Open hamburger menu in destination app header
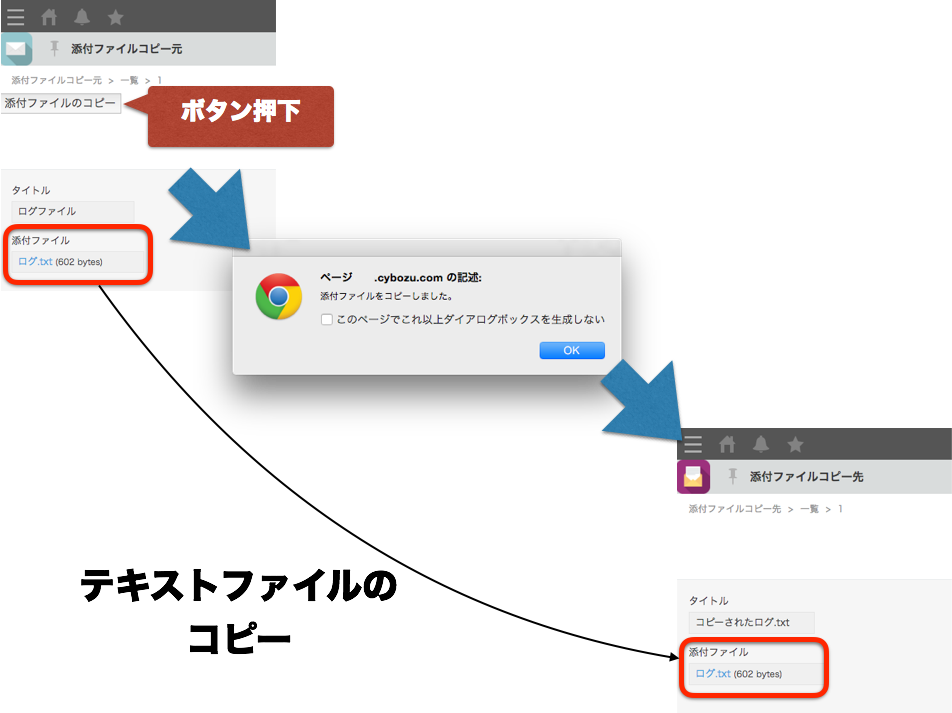 pos(693,444)
